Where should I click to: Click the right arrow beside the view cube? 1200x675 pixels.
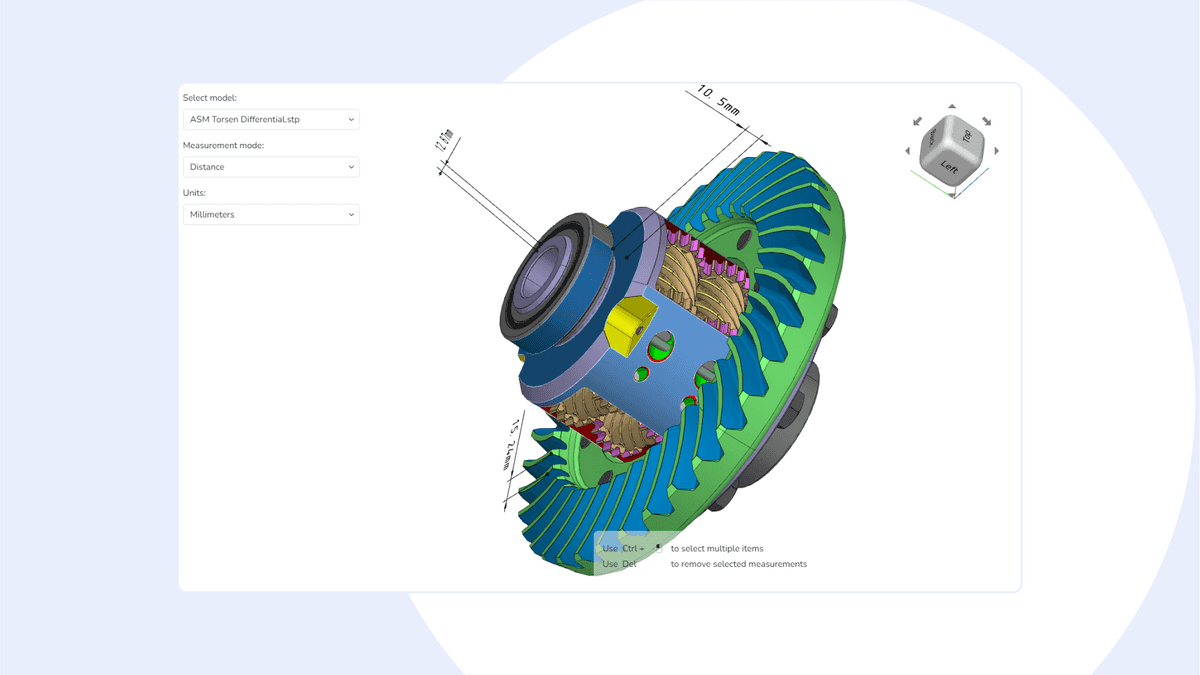[997, 151]
